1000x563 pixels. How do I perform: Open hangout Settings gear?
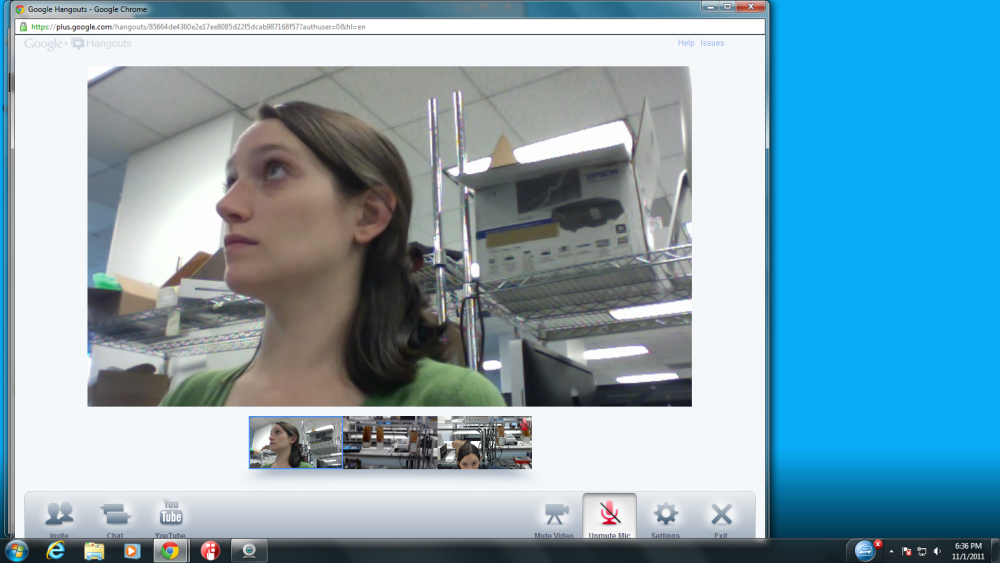click(665, 516)
